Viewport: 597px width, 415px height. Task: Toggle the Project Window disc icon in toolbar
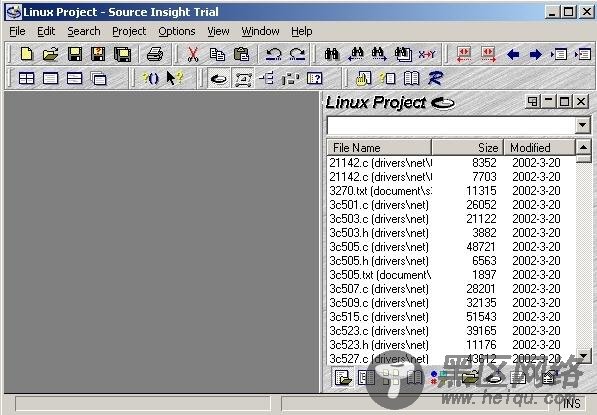(x=219, y=79)
